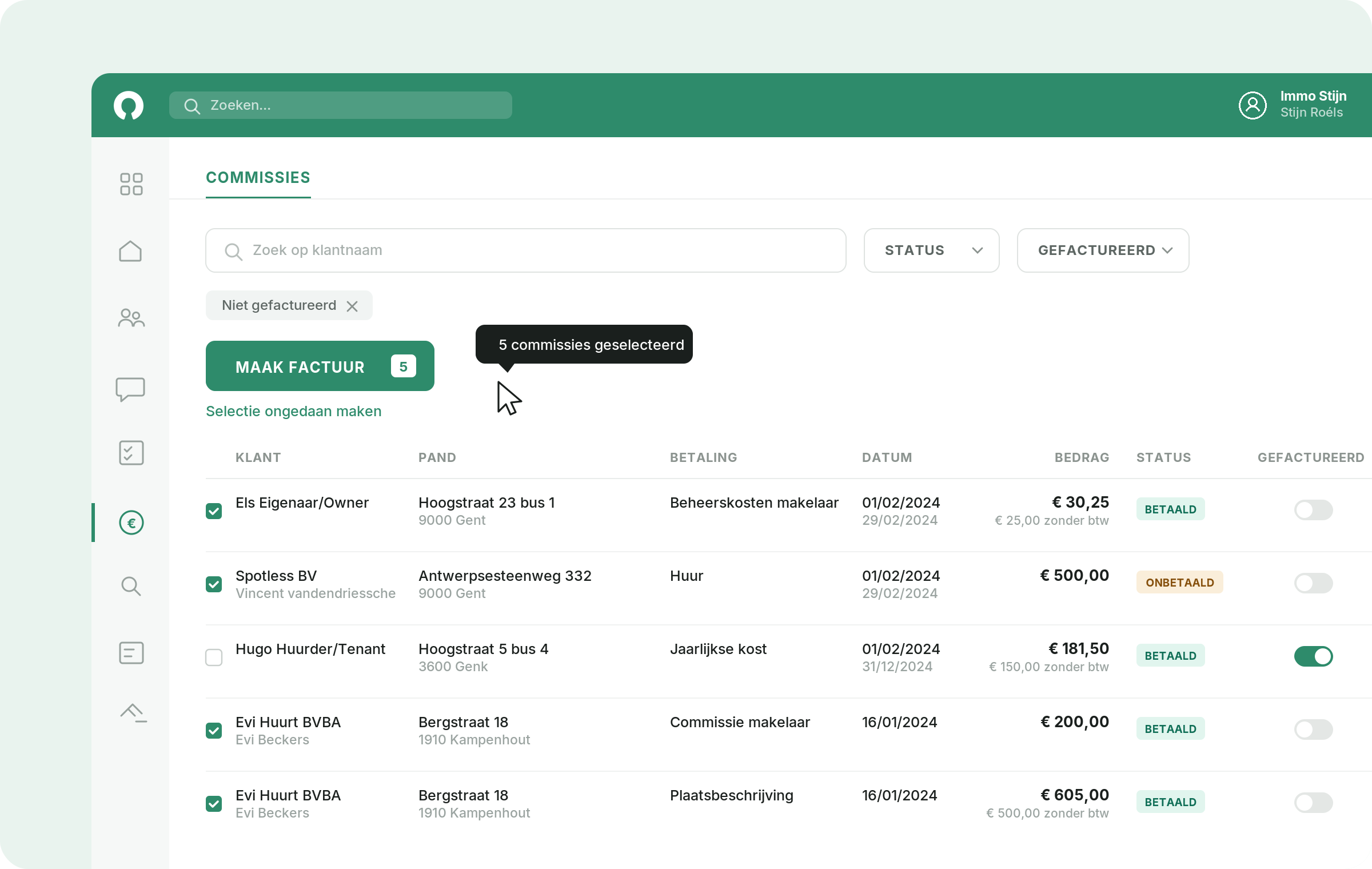Open the messages chat bubble icon
This screenshot has height=869, width=1372.
tap(130, 389)
